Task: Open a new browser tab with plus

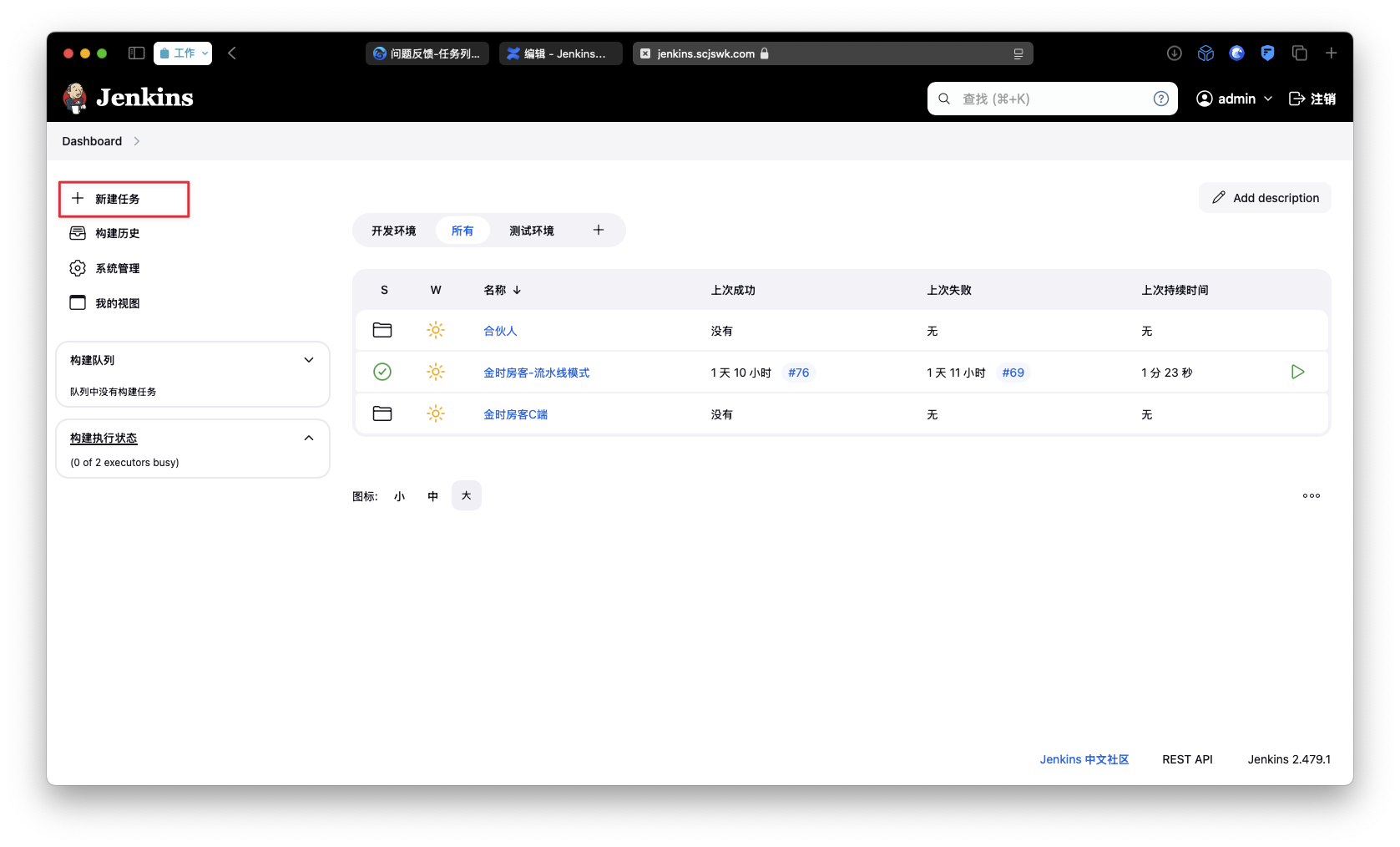Action: point(1332,53)
